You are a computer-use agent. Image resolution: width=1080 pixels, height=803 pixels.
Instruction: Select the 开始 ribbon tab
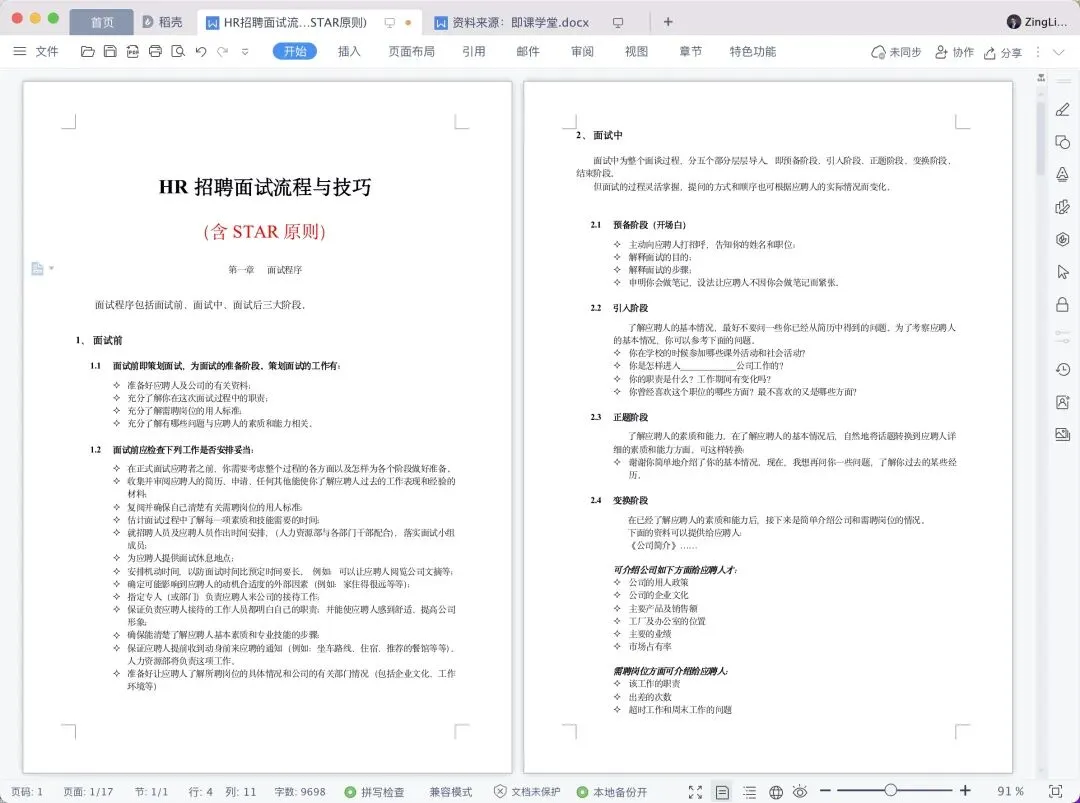click(295, 52)
